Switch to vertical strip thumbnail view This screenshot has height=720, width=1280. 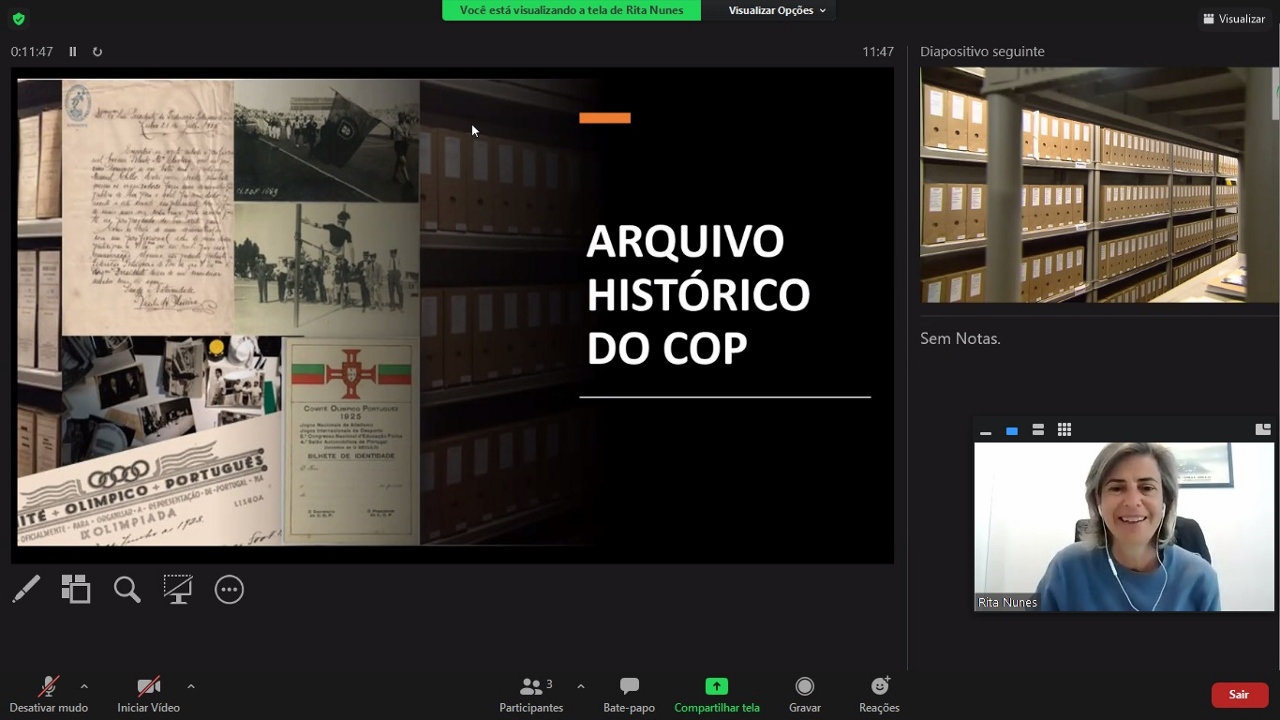point(1038,430)
